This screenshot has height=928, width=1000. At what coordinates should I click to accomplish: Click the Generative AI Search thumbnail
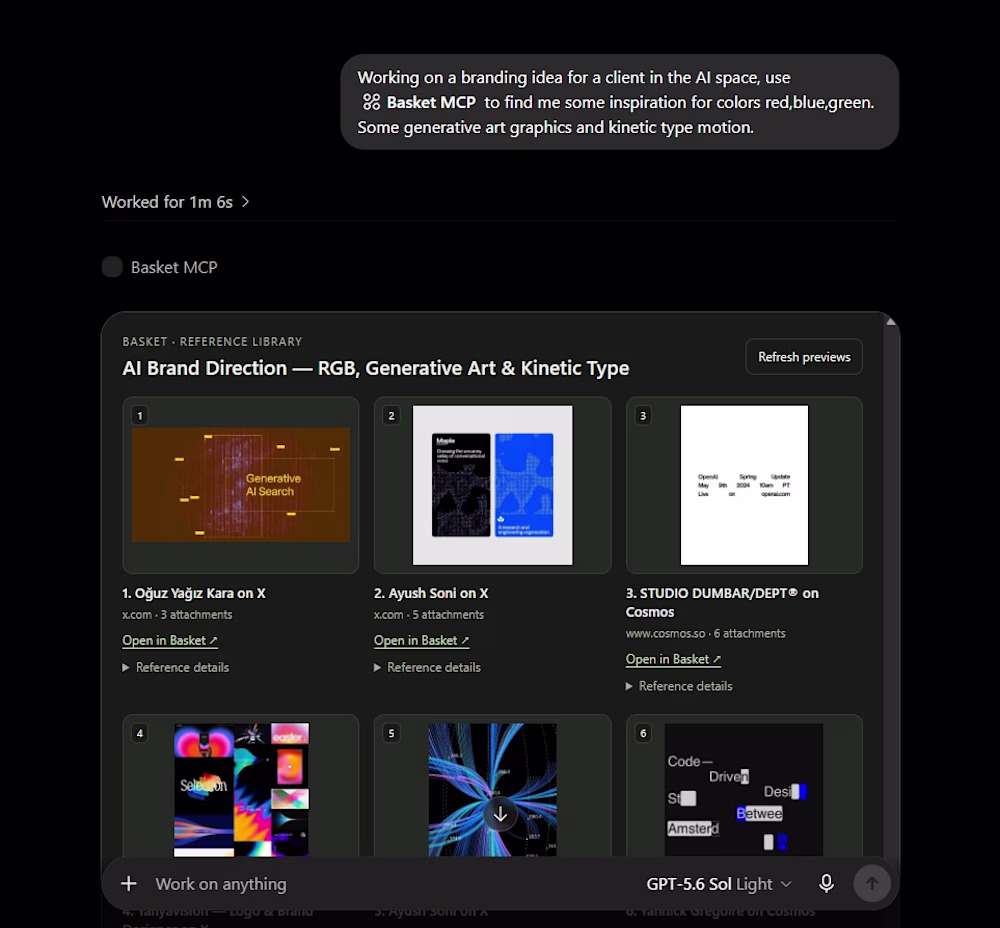click(x=240, y=485)
